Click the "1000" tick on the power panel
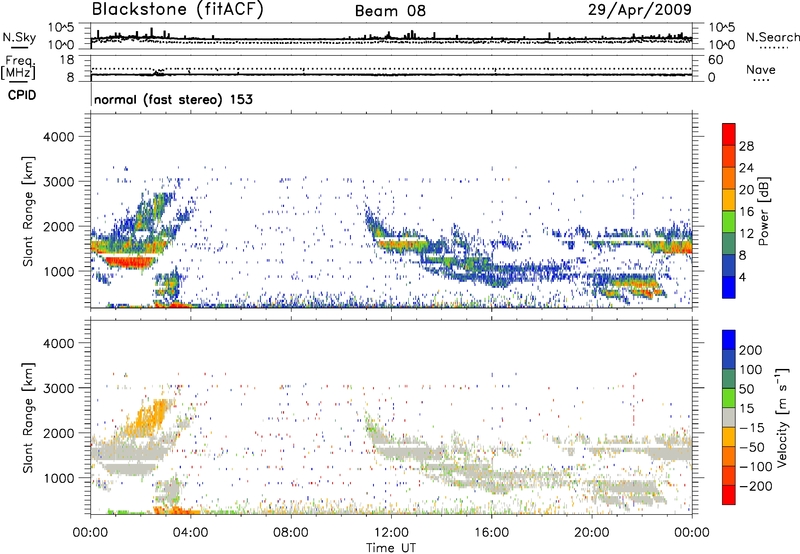 pos(58,271)
